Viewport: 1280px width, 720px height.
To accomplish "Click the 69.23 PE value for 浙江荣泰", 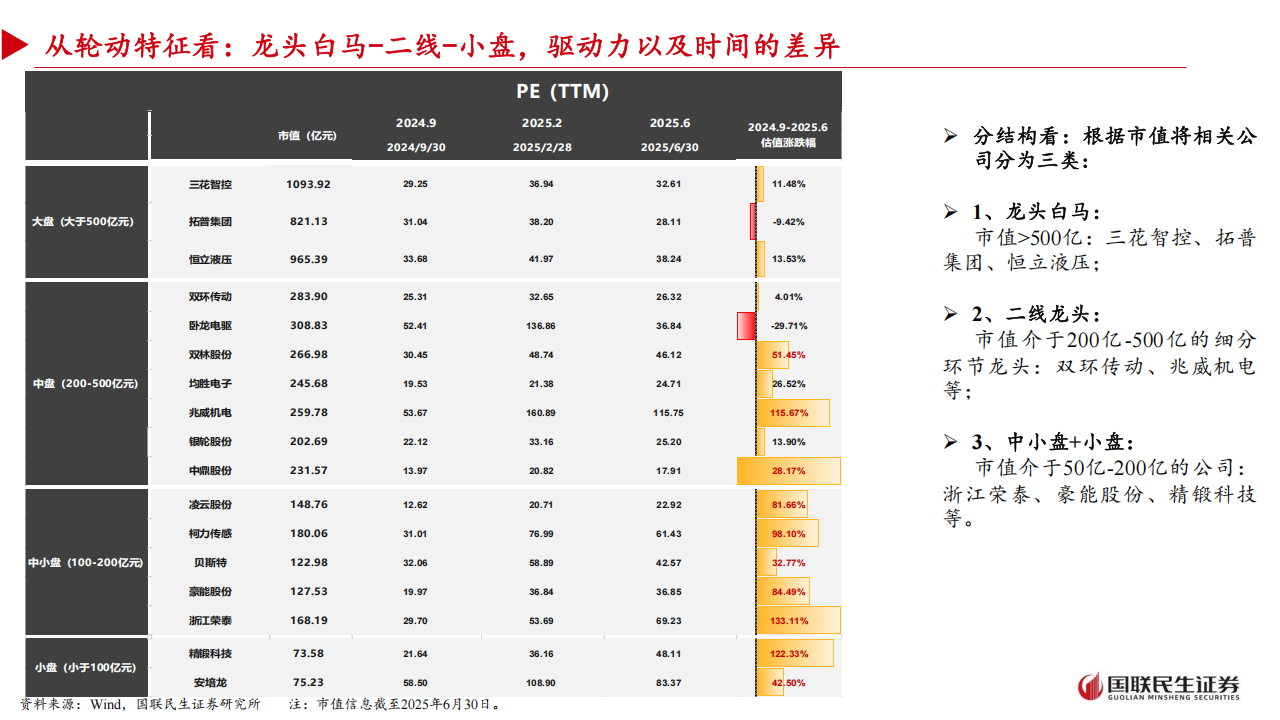I will pos(670,621).
